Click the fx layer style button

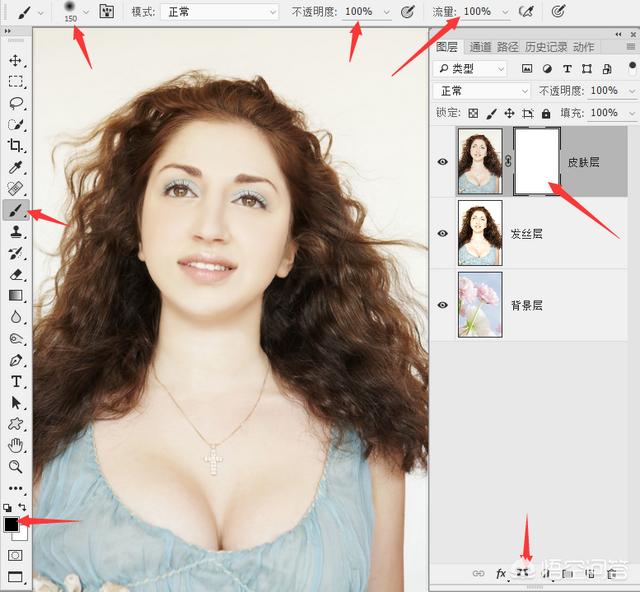coord(502,573)
